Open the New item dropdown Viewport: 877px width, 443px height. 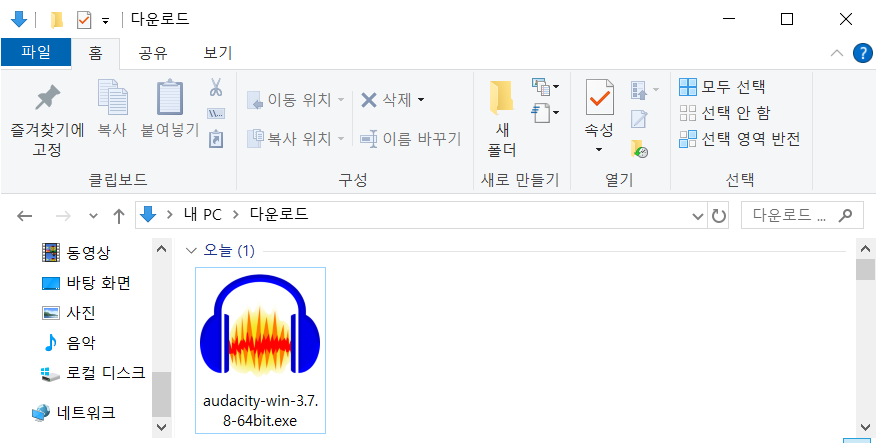(x=545, y=87)
